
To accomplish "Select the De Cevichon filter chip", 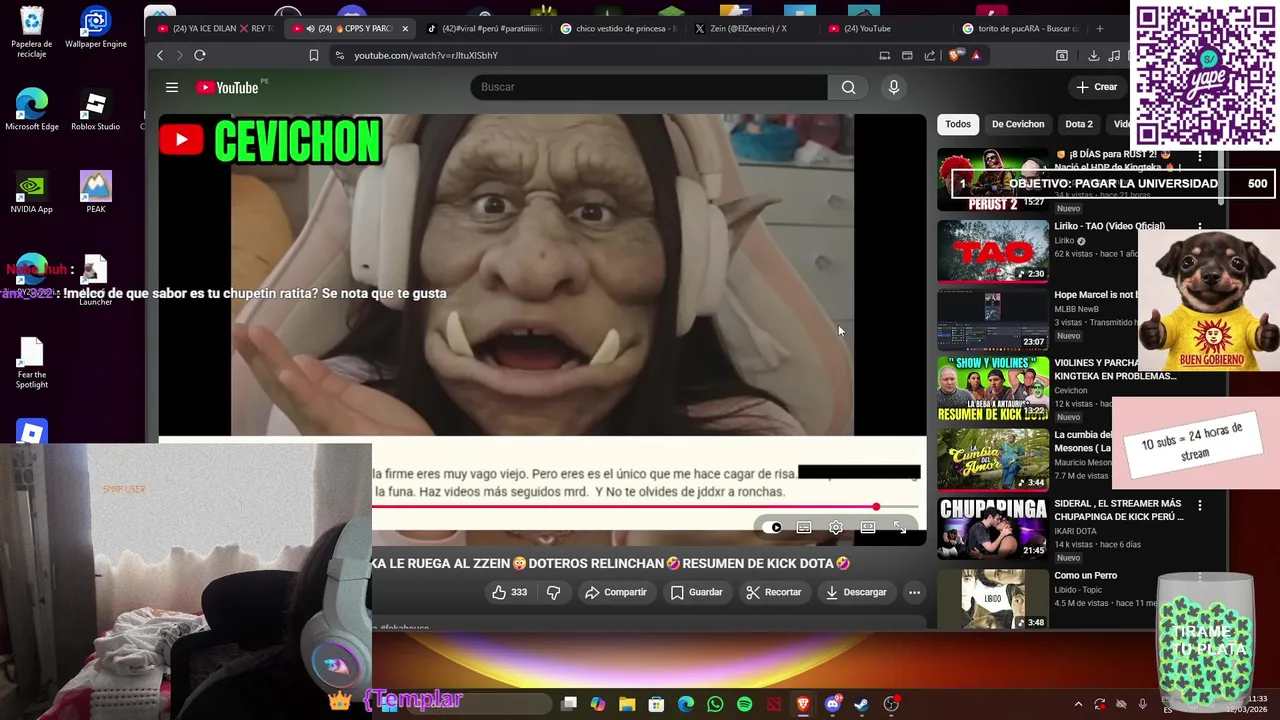I will [x=1018, y=124].
